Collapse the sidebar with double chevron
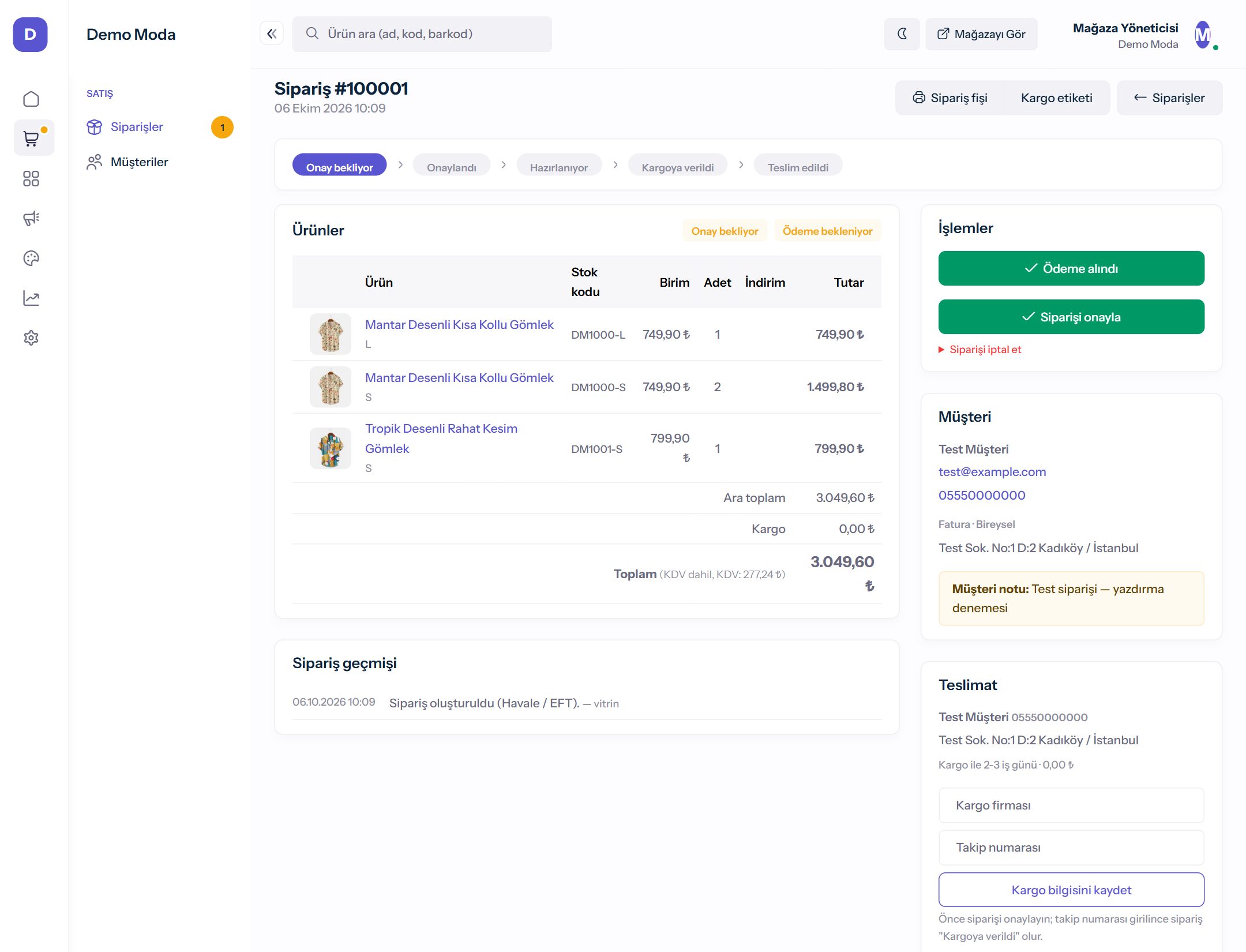Viewport: 1246px width, 952px height. pos(272,33)
